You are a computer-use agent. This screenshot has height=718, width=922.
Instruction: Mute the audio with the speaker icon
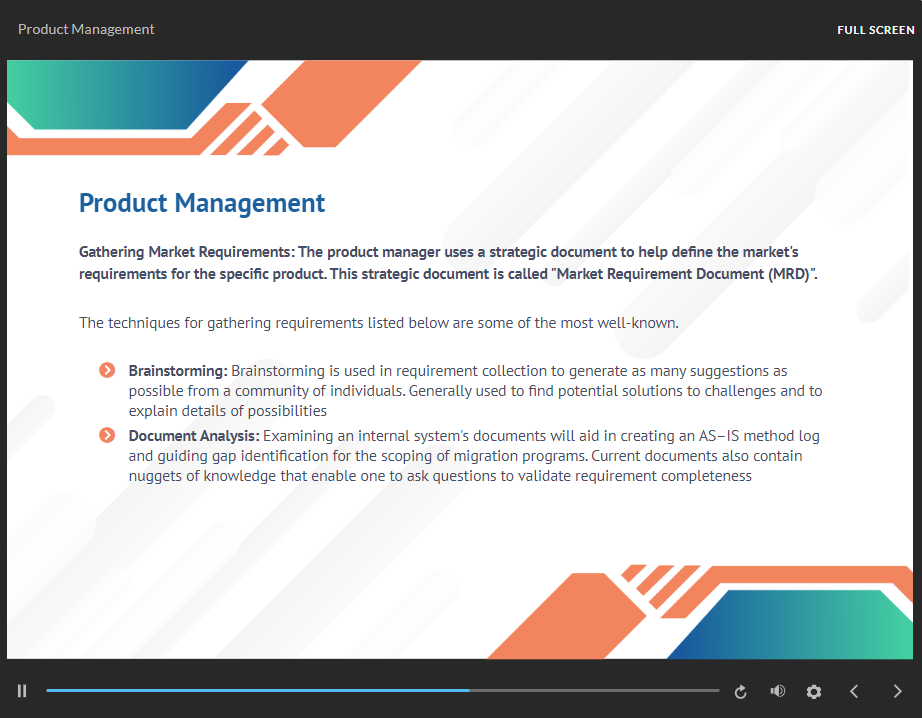[777, 691]
